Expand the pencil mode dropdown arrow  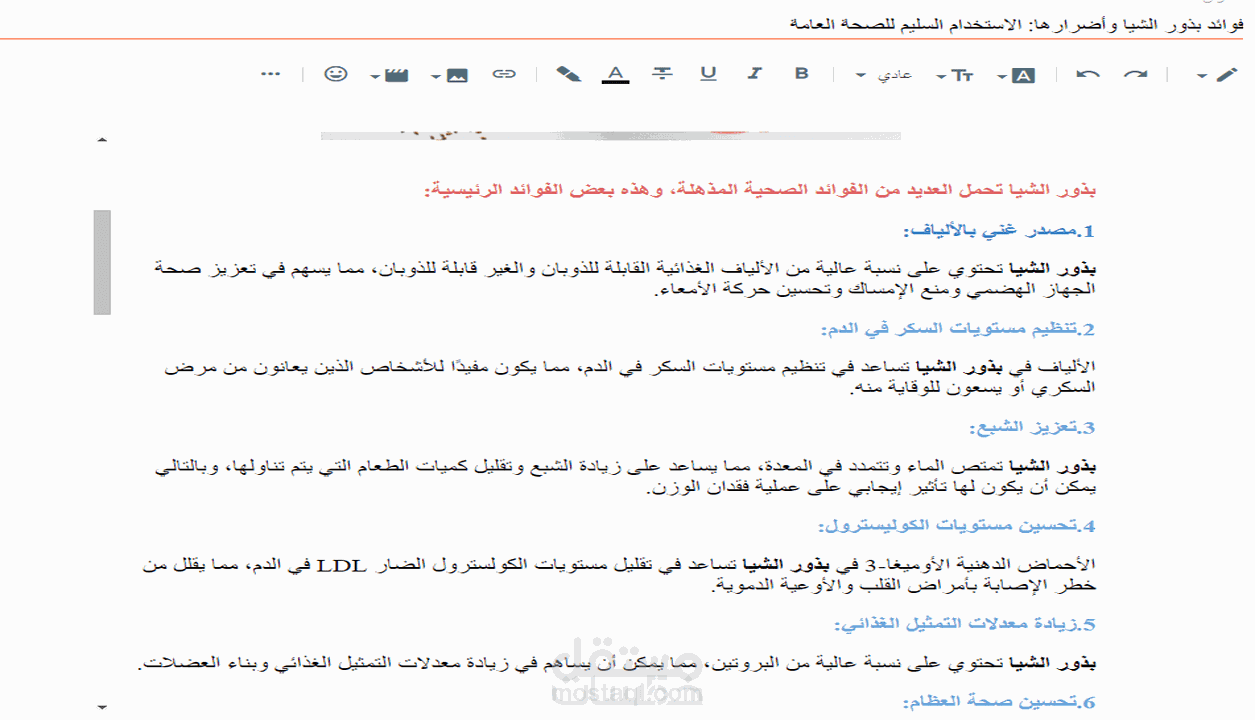coord(1202,76)
